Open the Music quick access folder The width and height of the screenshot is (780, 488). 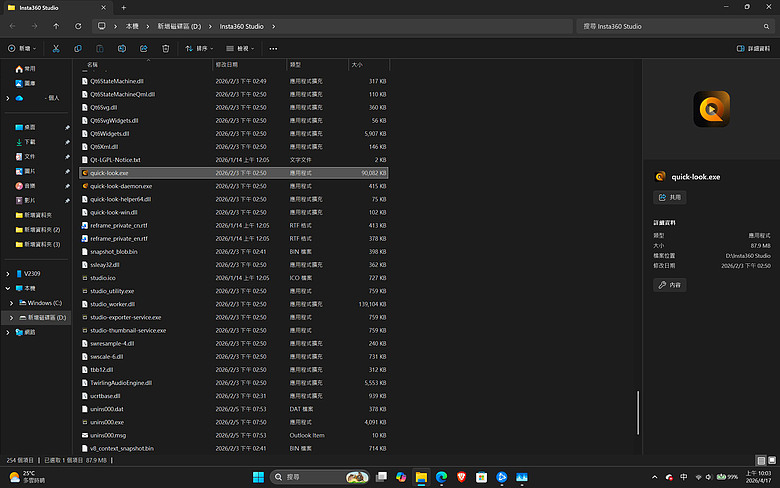(25, 186)
